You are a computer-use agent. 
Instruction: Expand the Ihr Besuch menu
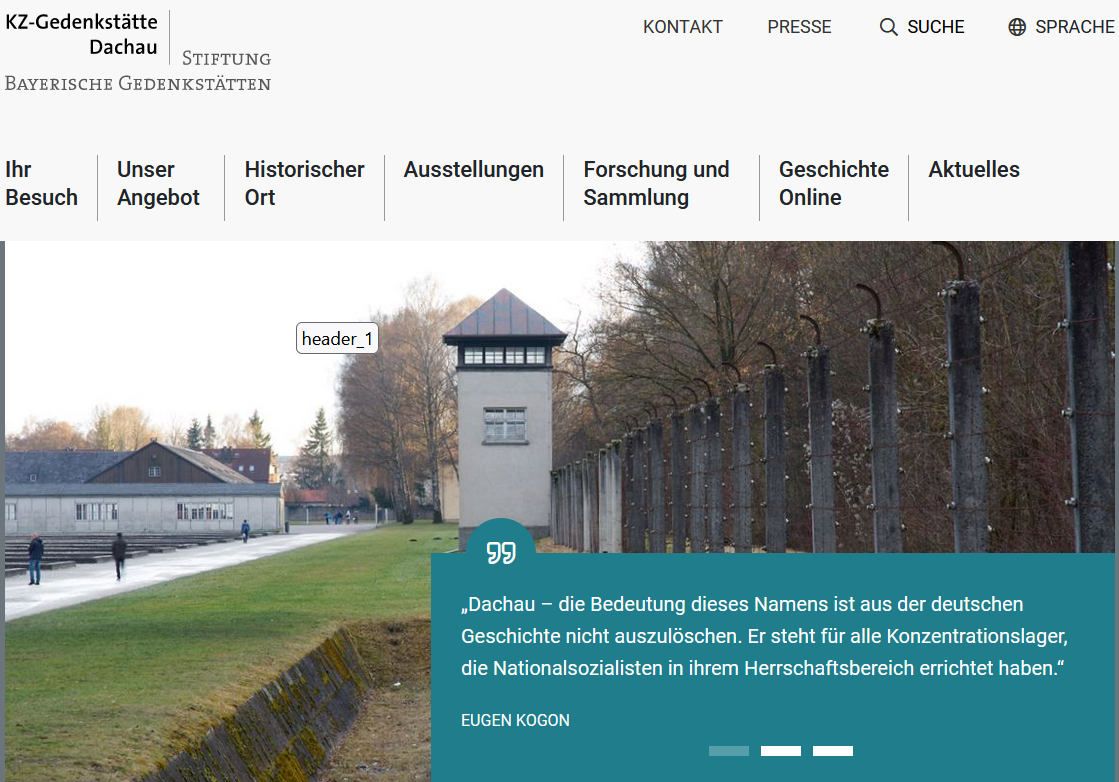point(41,183)
